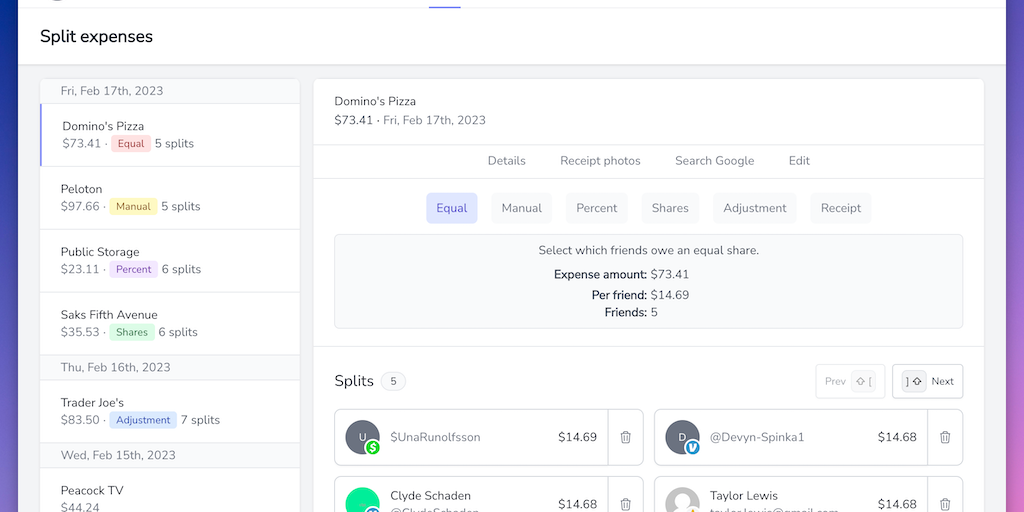This screenshot has height=512, width=1024.
Task: Click the $UnaRunolfsson avatar with Cash App badge
Action: click(362, 437)
